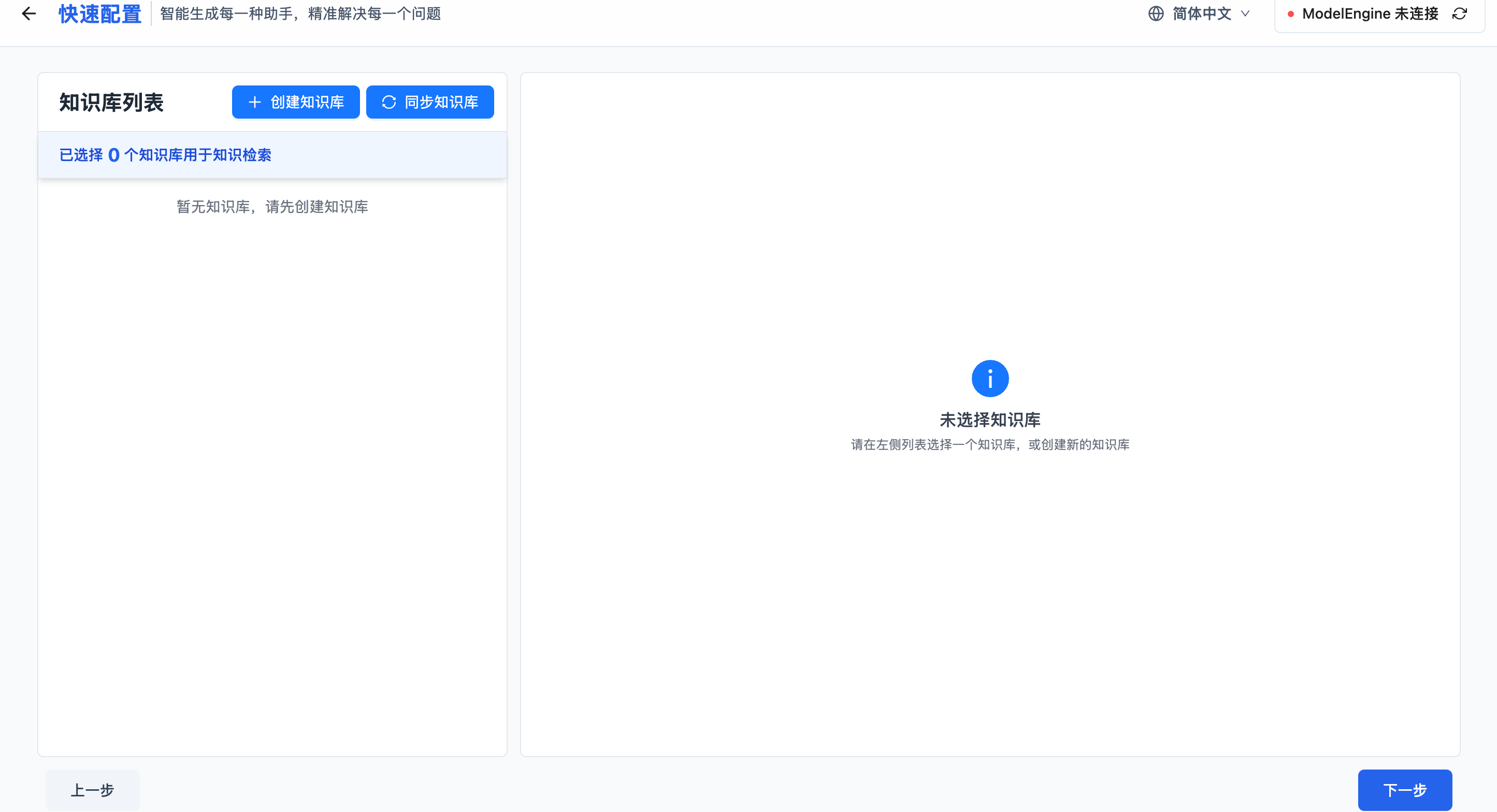The image size is (1497, 812).
Task: Click the globe language icon
Action: click(1156, 13)
